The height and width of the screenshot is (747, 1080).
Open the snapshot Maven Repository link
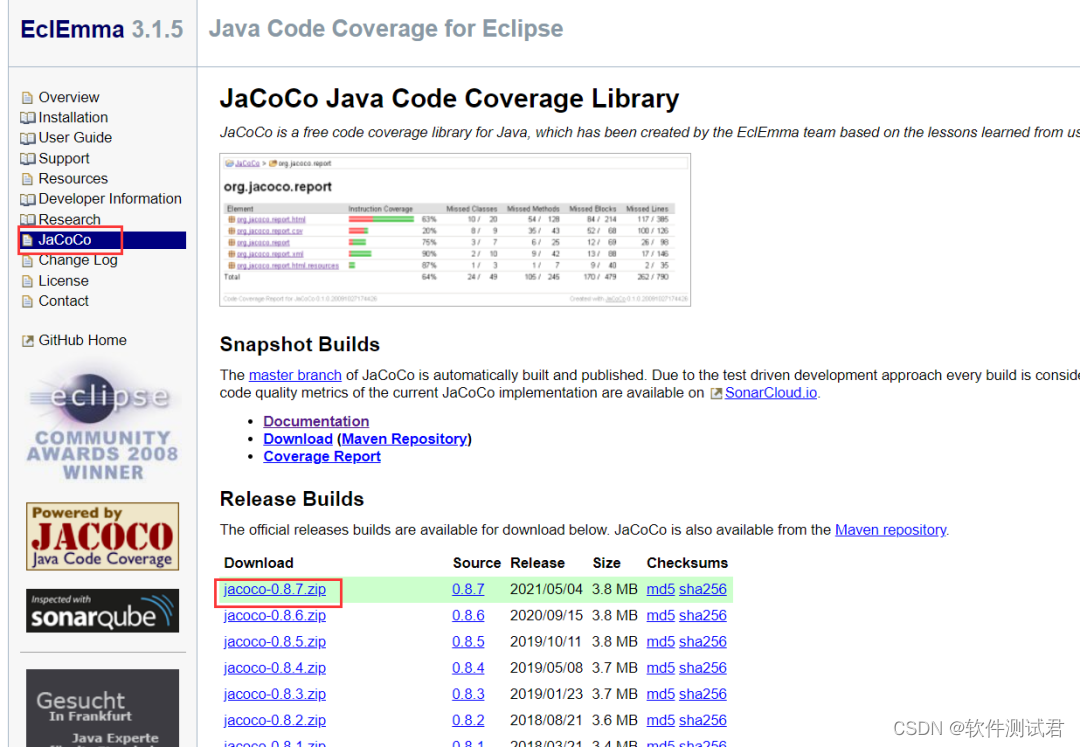(x=404, y=439)
